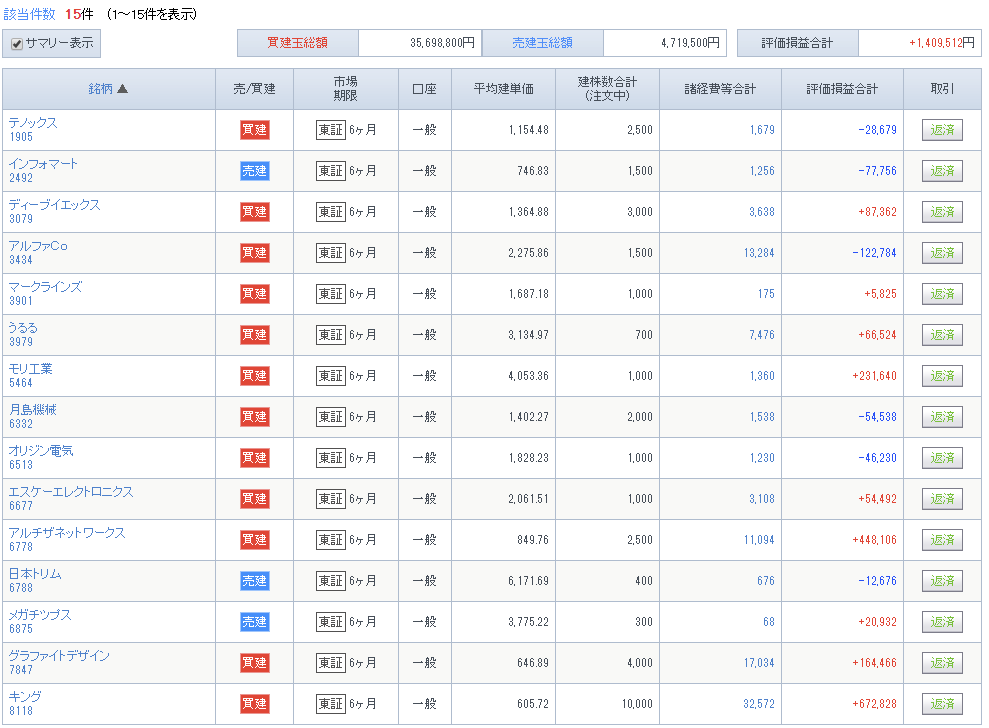Click 平均建単価 column header
This screenshot has height=728, width=989.
503,89
